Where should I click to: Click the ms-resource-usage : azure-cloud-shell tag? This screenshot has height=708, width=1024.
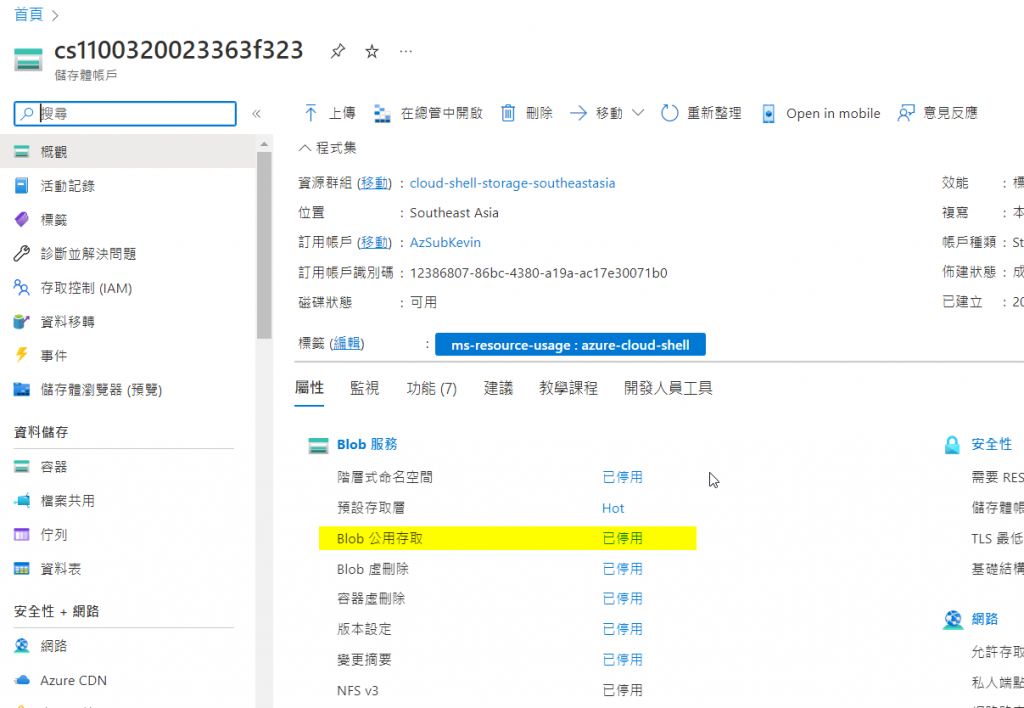pos(570,345)
